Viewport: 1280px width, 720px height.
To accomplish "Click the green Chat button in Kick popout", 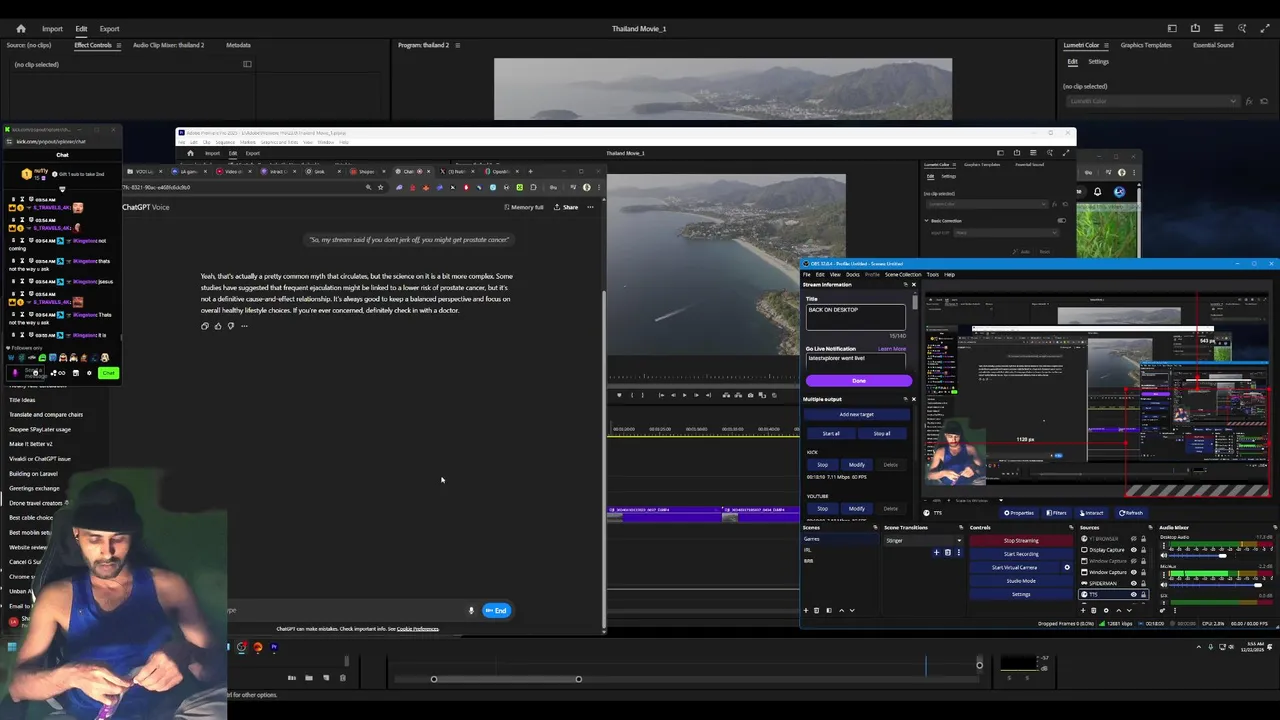I will point(108,373).
